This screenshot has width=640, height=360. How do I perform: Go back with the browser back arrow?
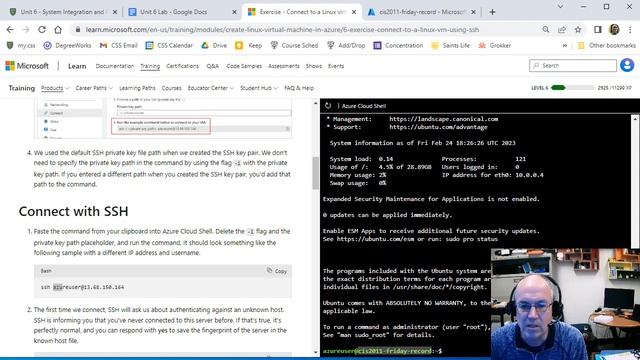[10, 29]
